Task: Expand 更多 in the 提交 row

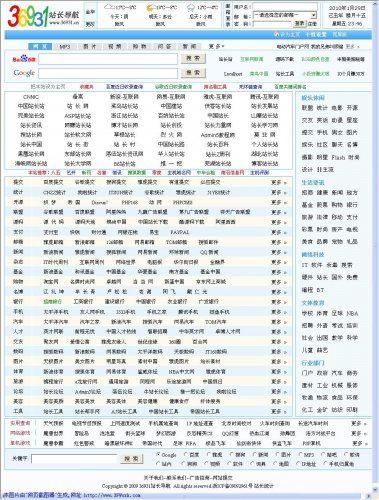Action: (x=279, y=182)
